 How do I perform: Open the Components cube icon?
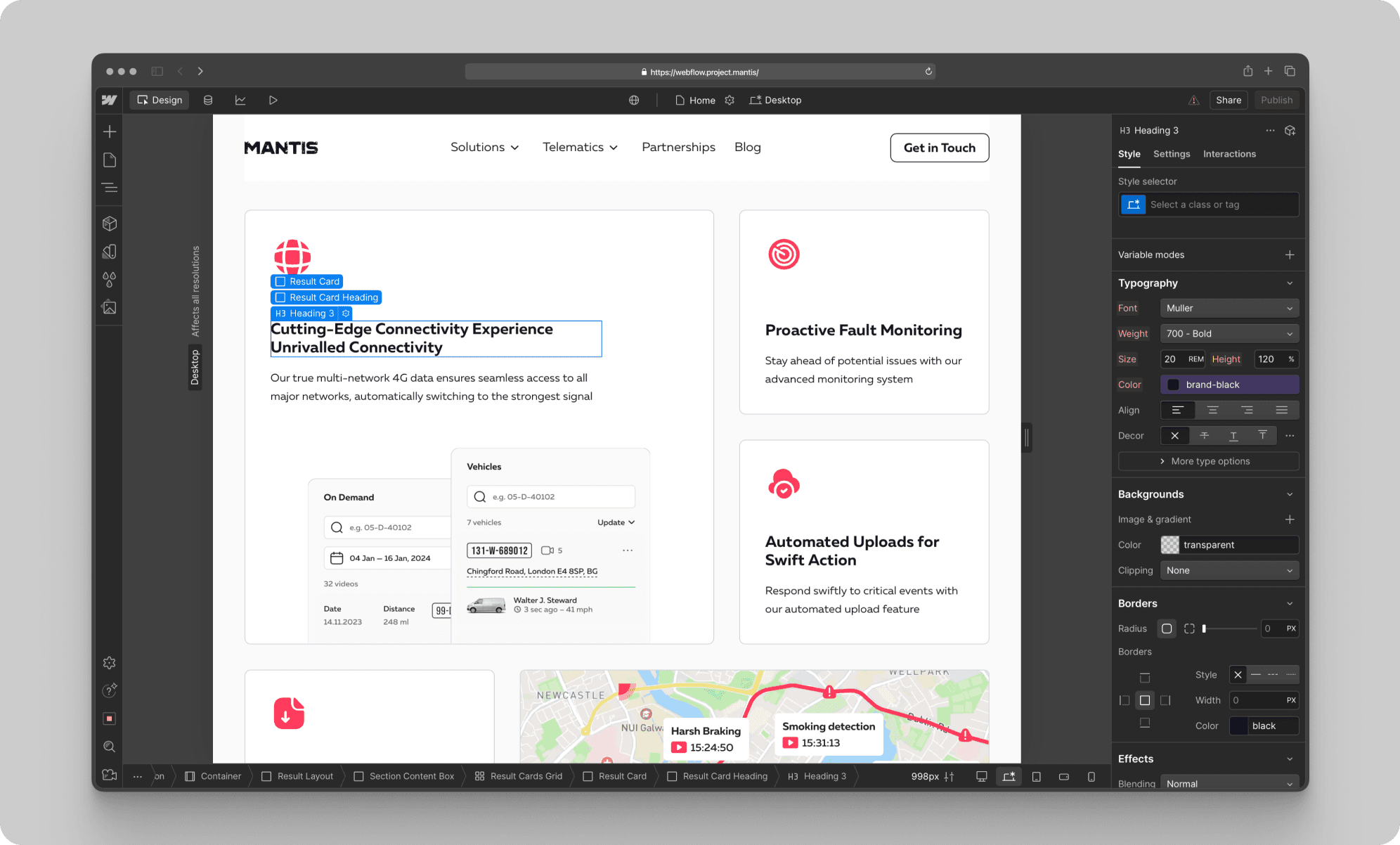(x=110, y=224)
